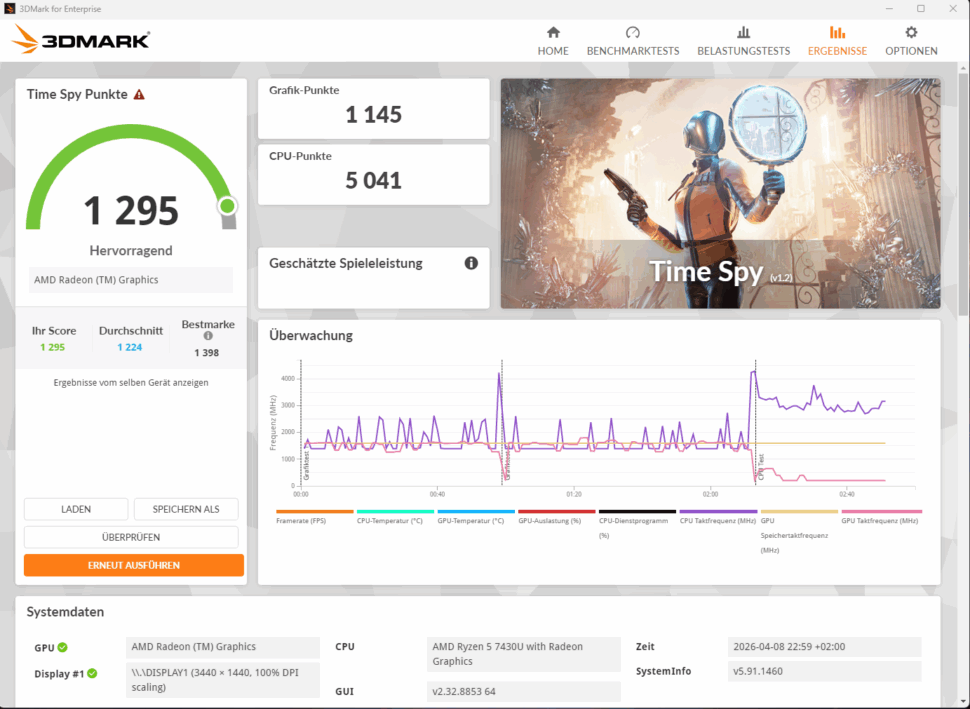970x709 pixels.
Task: Minimize the 3DMark window
Action: [x=889, y=9]
